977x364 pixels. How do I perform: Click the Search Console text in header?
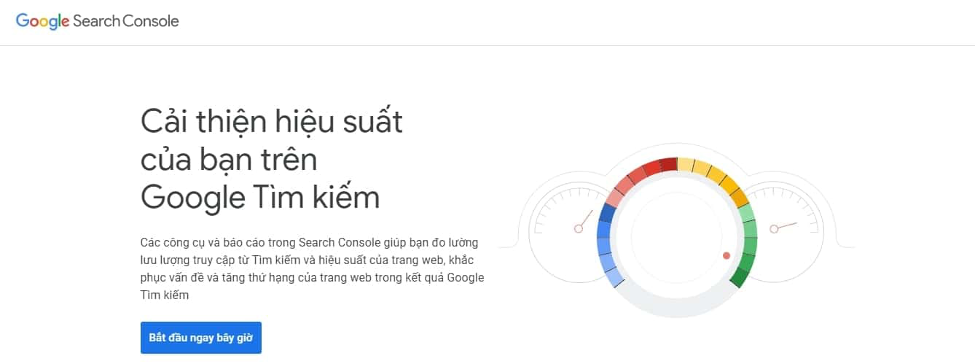(x=126, y=21)
